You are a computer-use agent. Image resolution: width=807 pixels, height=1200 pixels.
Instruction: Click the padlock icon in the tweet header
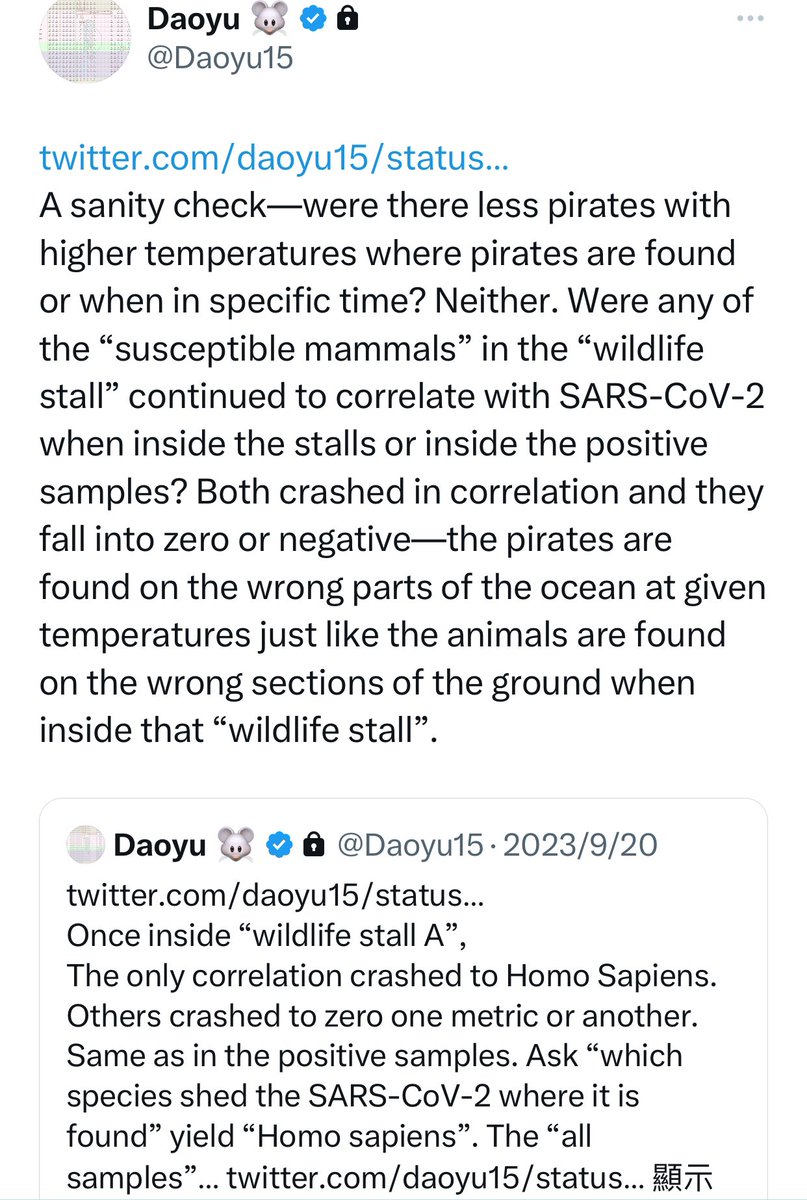[348, 18]
